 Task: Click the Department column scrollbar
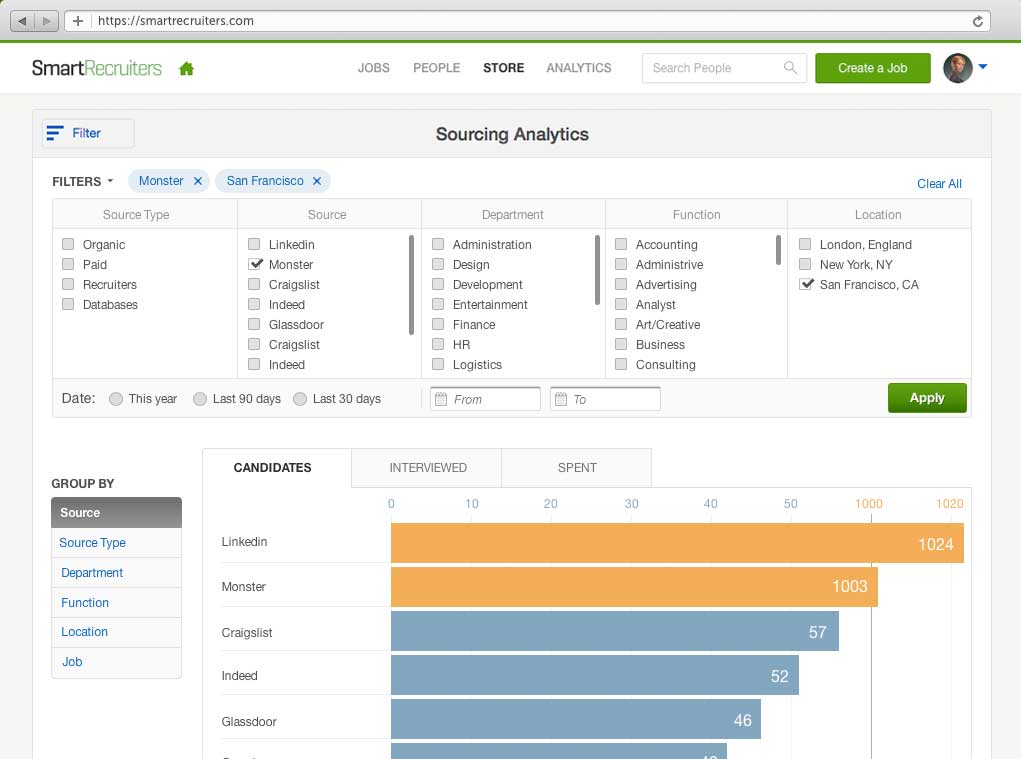[x=597, y=269]
